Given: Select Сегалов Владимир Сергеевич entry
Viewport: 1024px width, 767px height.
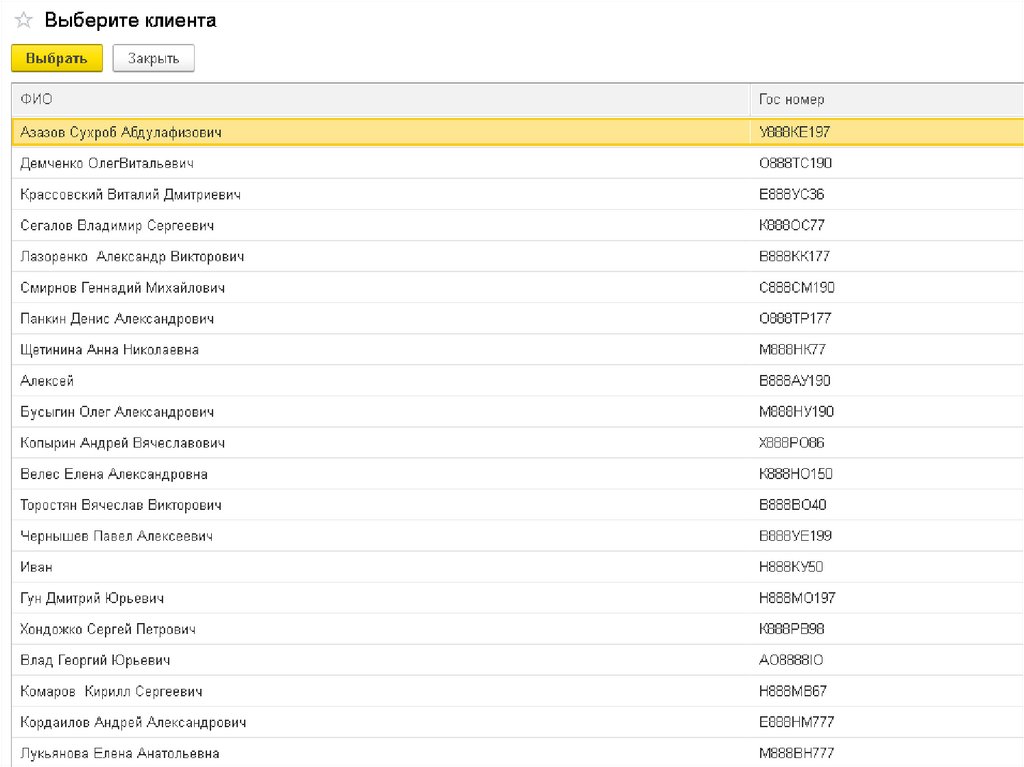Looking at the screenshot, I should click(x=117, y=225).
